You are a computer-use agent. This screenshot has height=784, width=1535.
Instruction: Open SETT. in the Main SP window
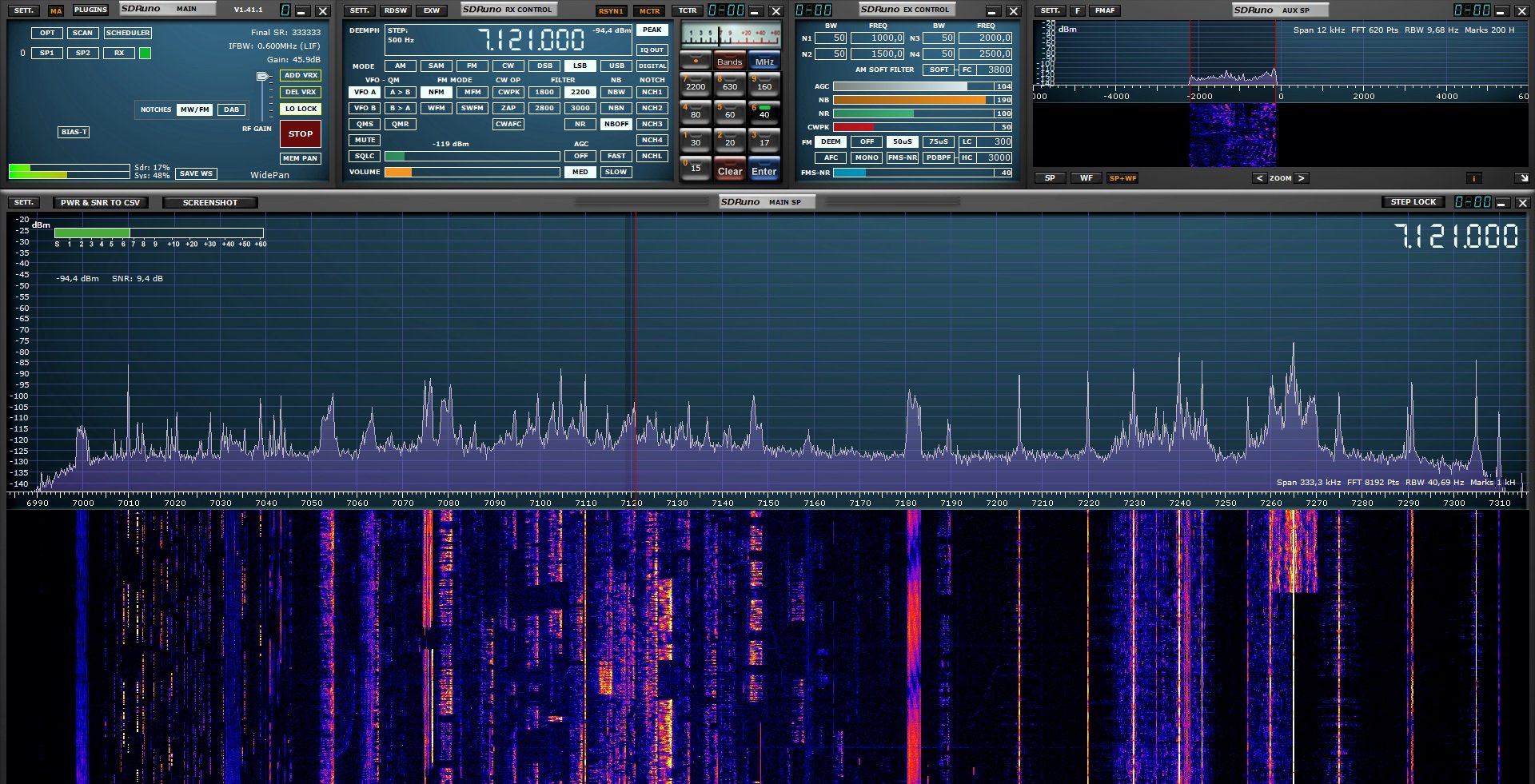(24, 202)
